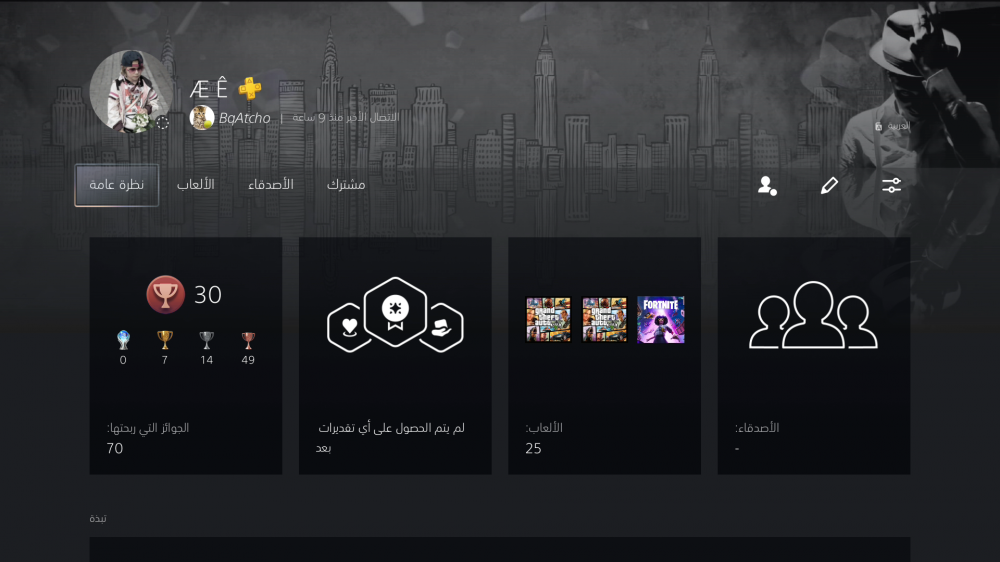
Task: Click the platinum trophy icon
Action: pyautogui.click(x=123, y=340)
